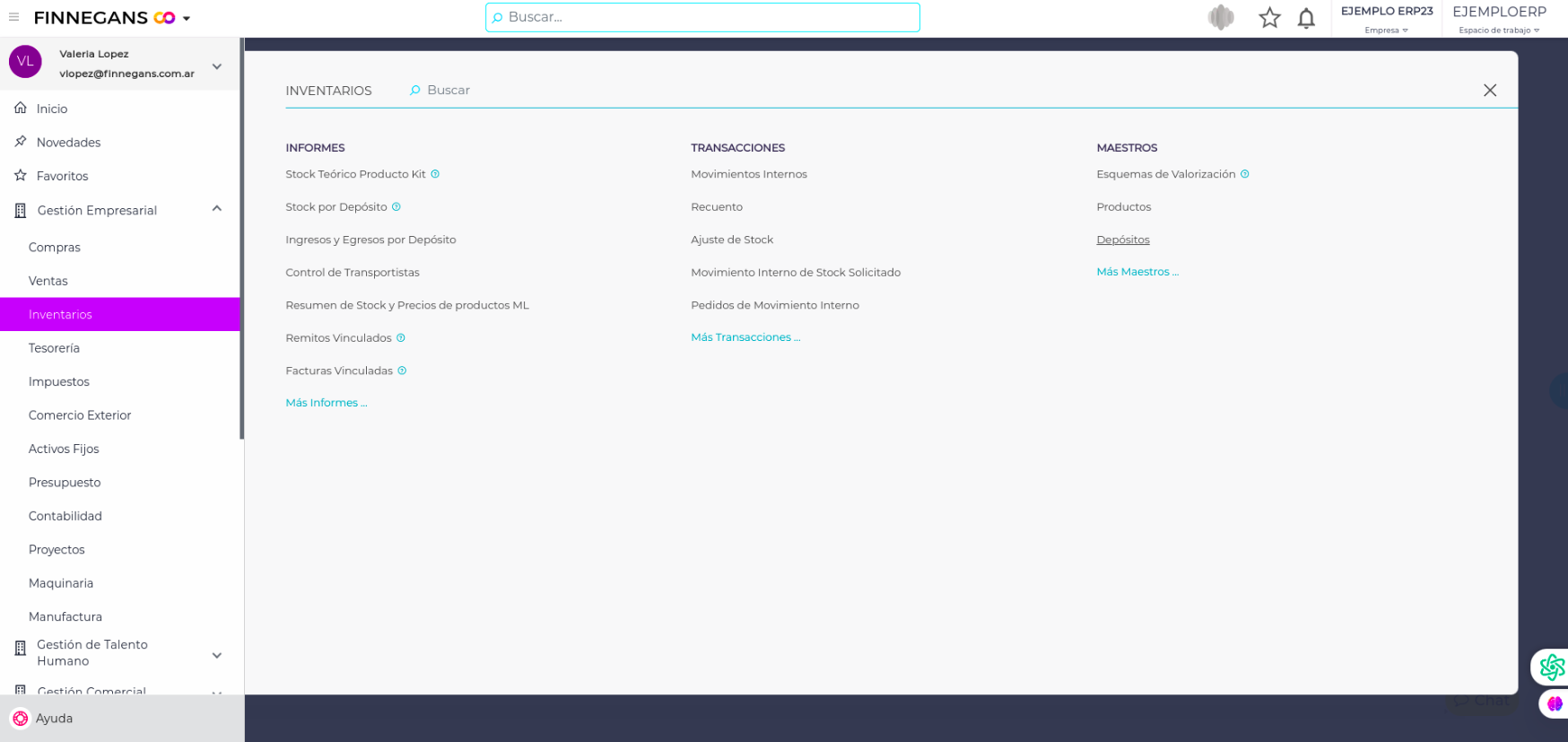The image size is (1568, 742).
Task: Open the notifications bell
Action: 1306,18
